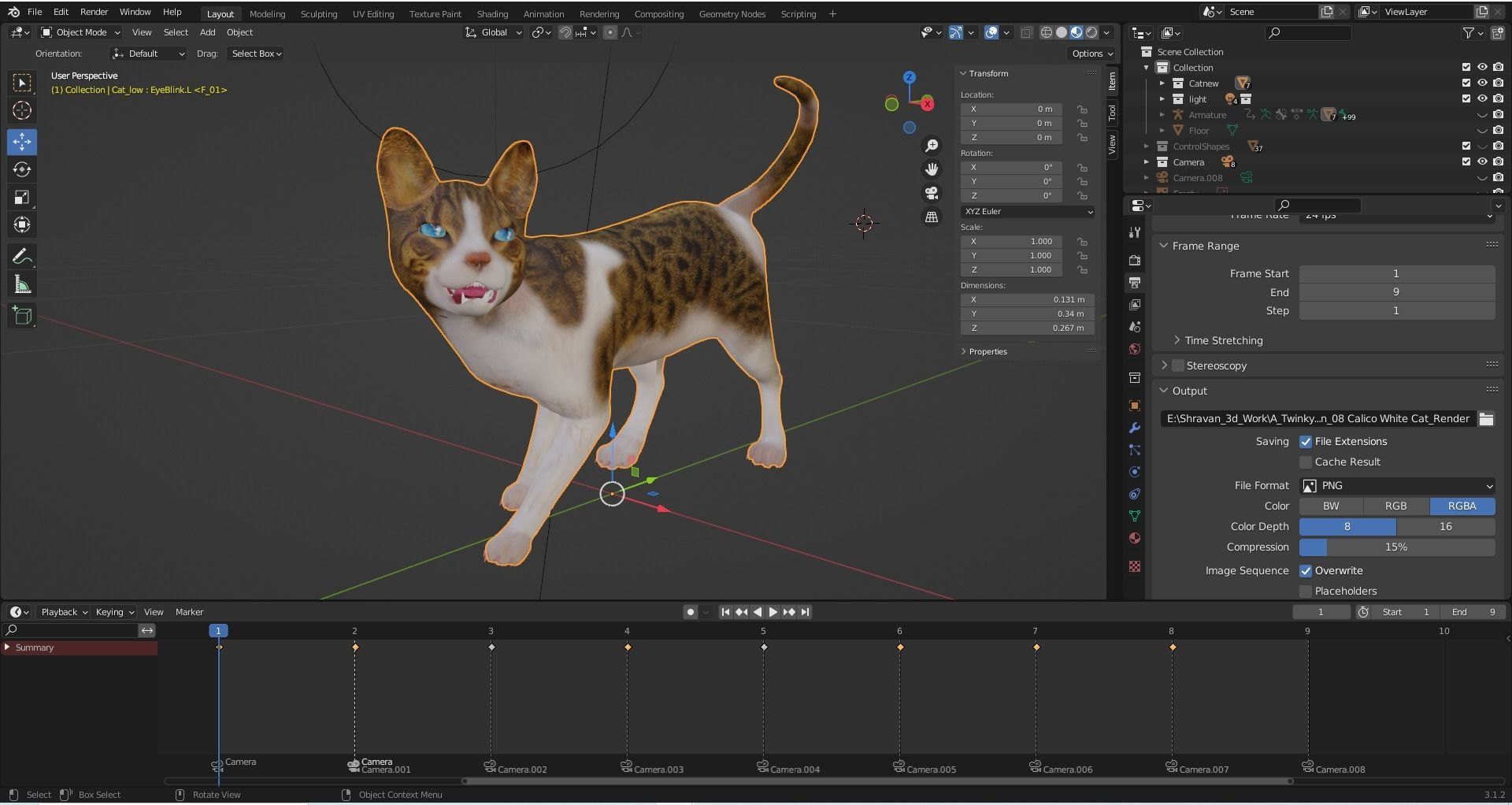Play the animation forward

pos(773,612)
